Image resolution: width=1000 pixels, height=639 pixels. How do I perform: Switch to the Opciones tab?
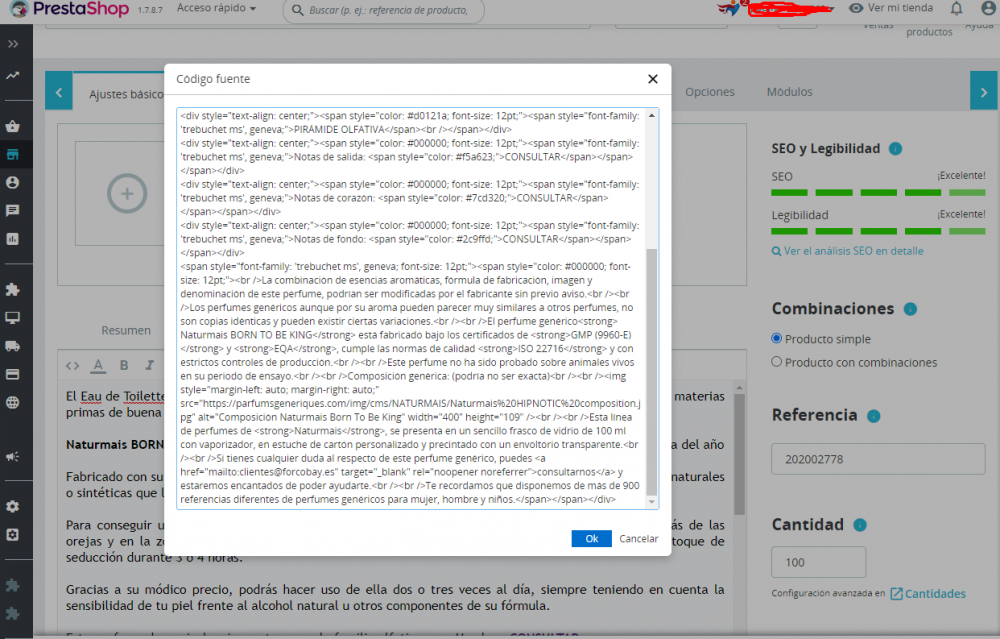click(710, 92)
